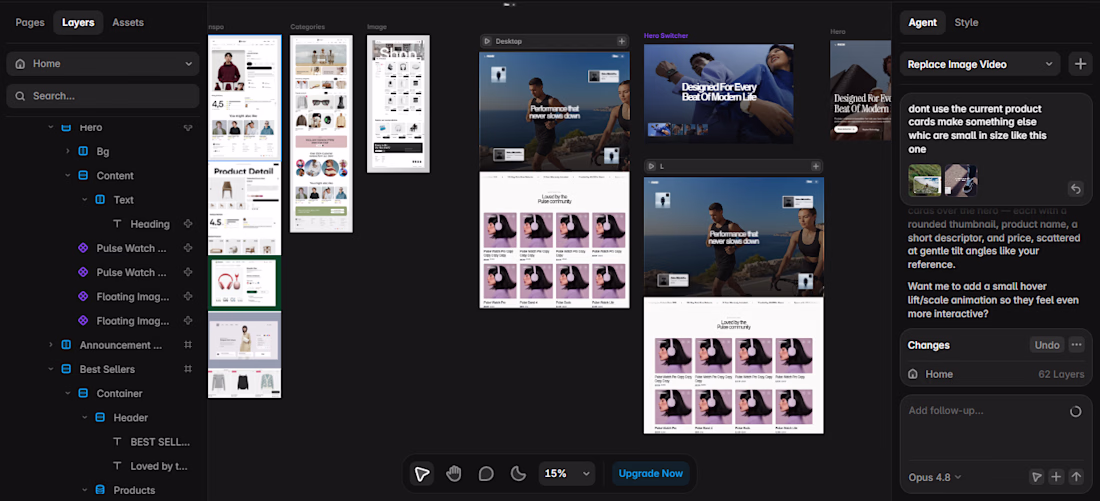
Task: Click the Container layer stack icon
Action: tap(83, 394)
